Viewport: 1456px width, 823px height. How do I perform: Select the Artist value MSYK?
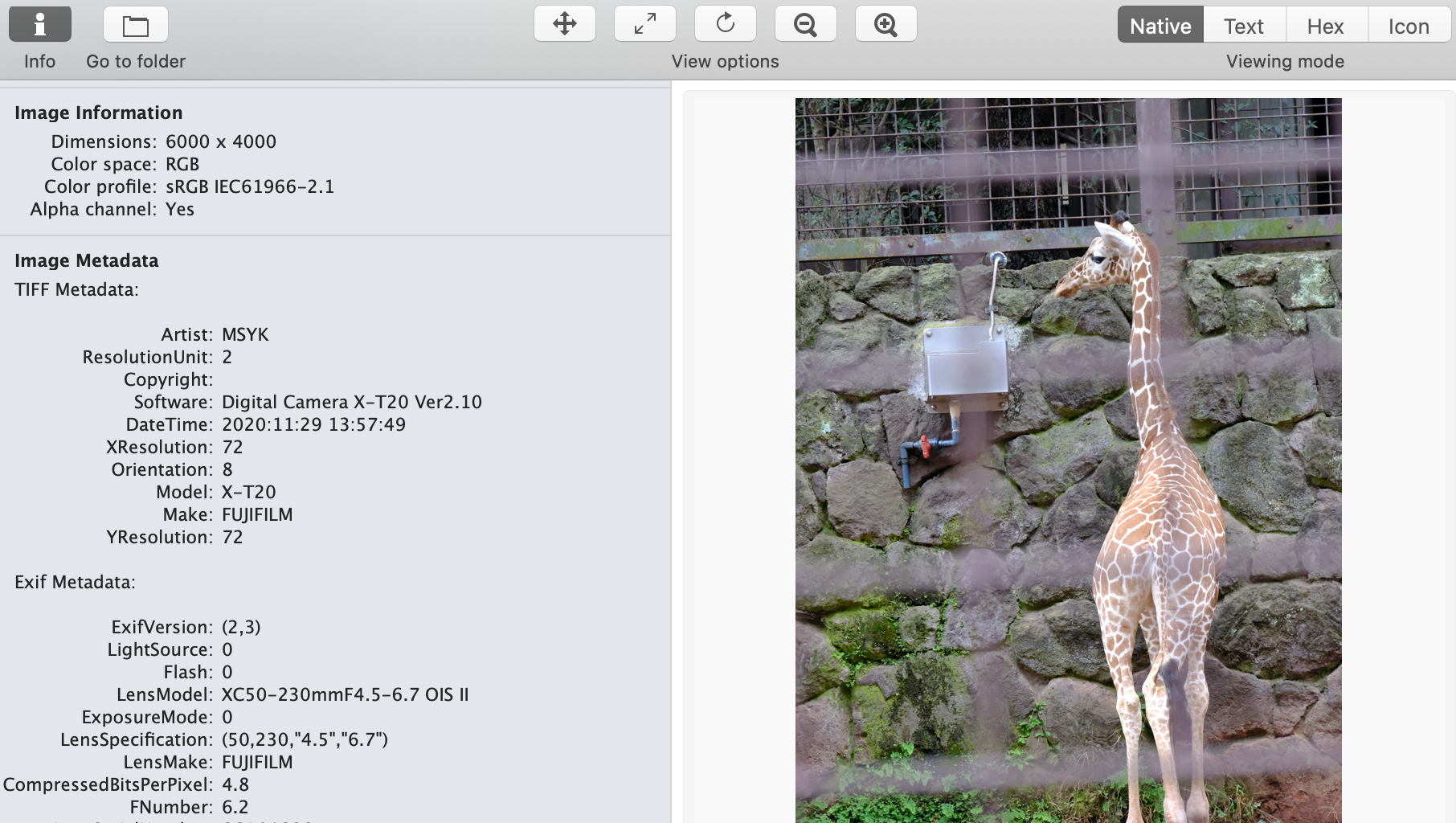click(x=245, y=334)
